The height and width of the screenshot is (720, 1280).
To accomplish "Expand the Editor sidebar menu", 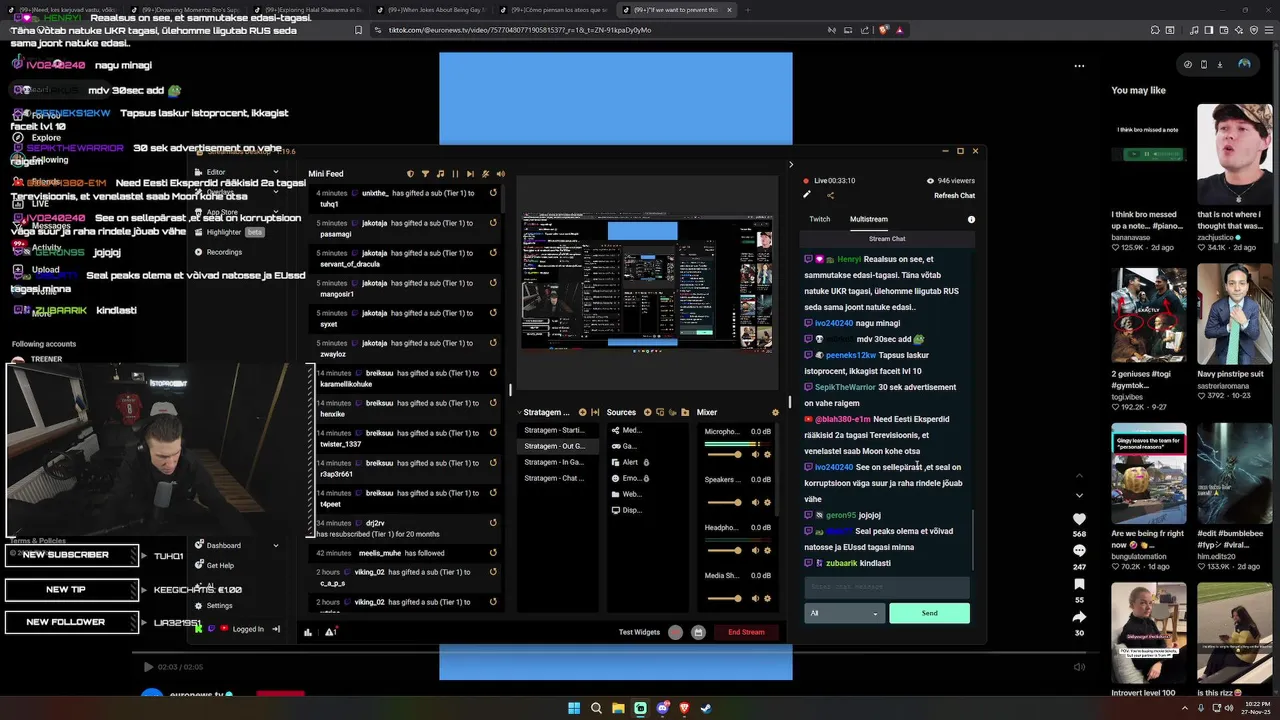I will point(276,172).
